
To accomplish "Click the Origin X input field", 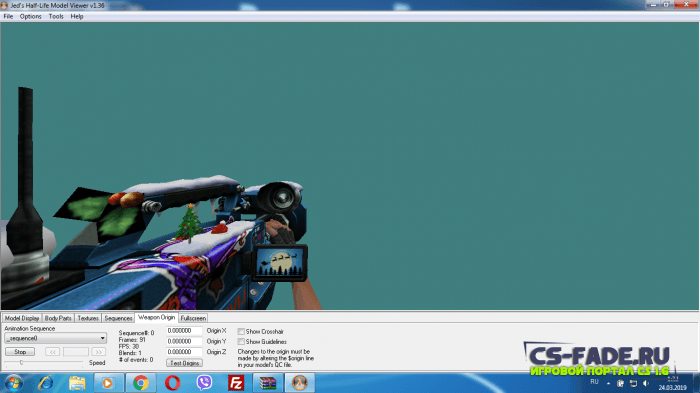I will 184,331.
